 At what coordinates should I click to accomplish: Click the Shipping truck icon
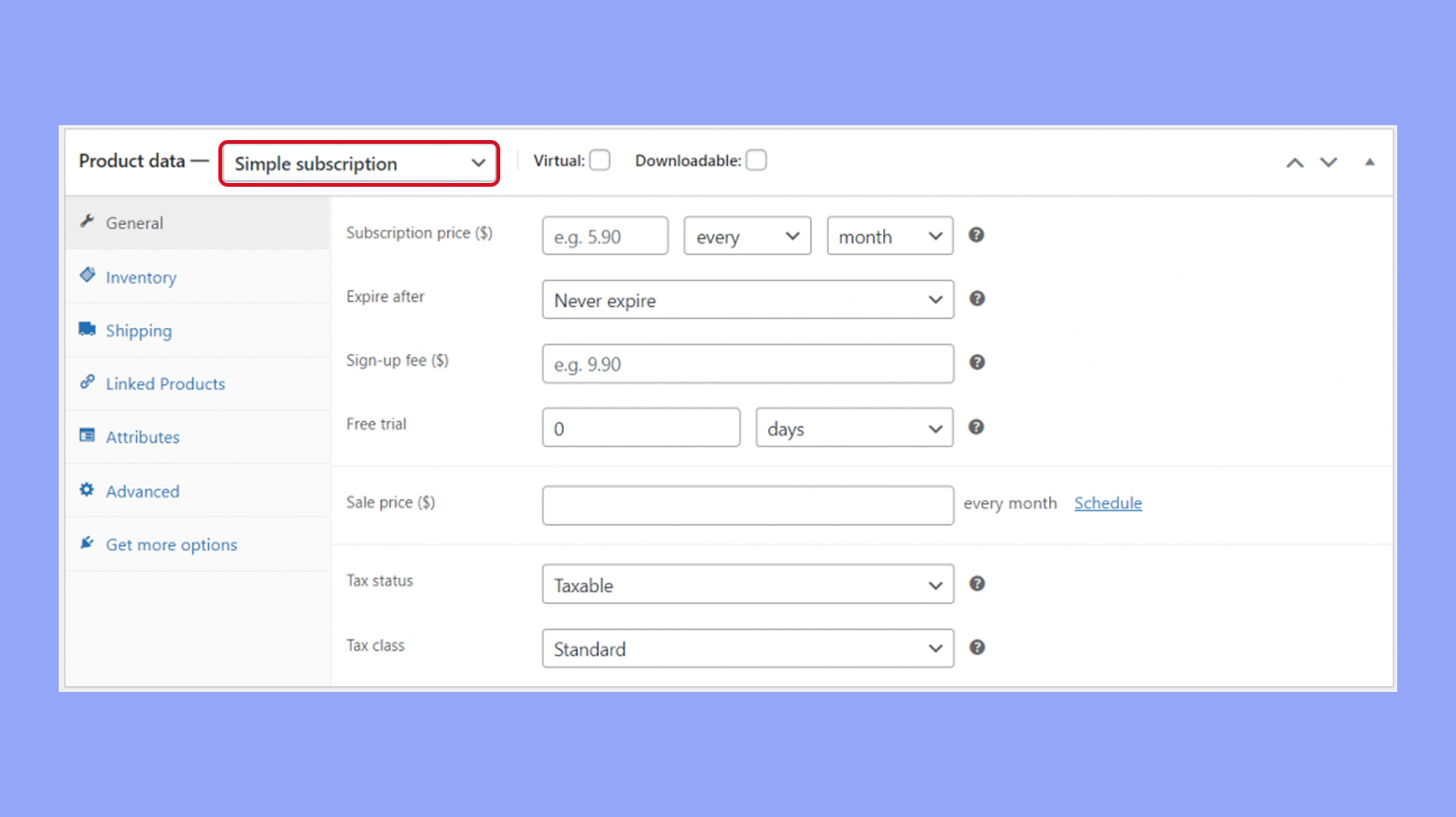(88, 329)
